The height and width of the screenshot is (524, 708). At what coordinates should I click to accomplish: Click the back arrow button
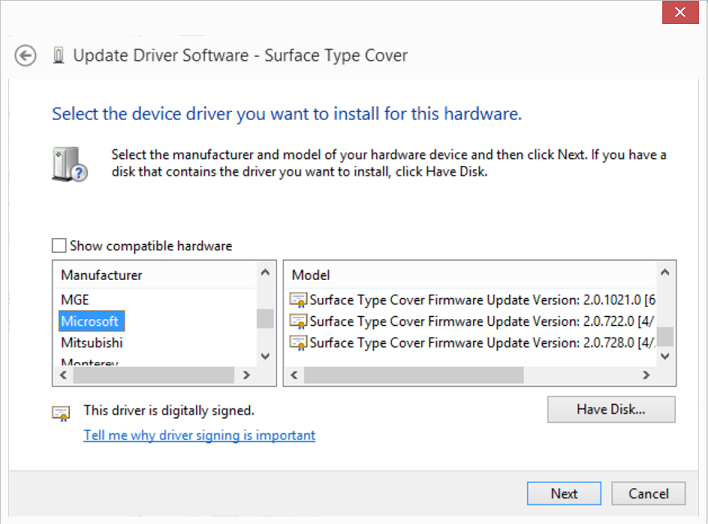click(25, 56)
